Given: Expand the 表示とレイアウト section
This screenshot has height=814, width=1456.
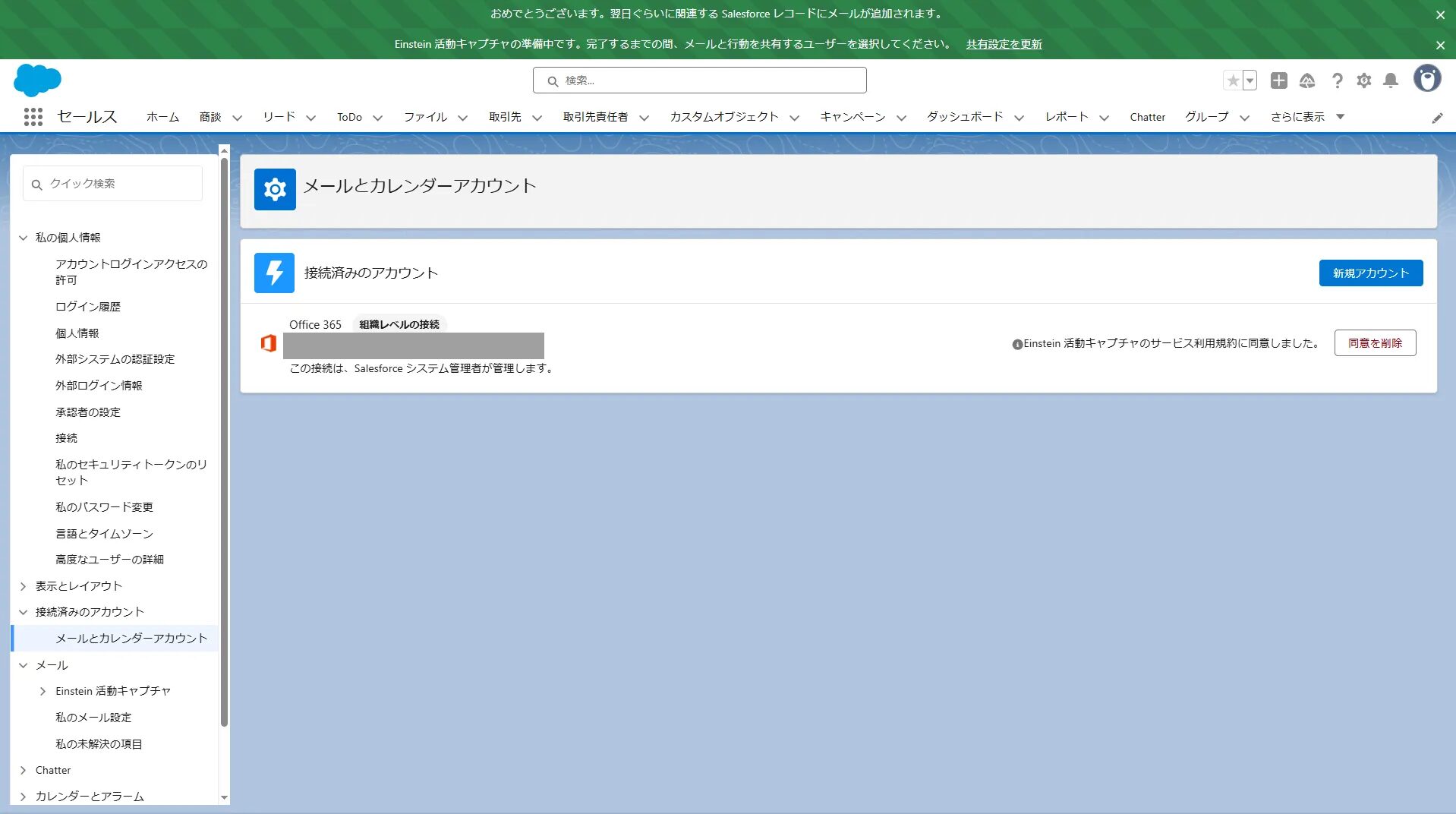Looking at the screenshot, I should pyautogui.click(x=24, y=586).
